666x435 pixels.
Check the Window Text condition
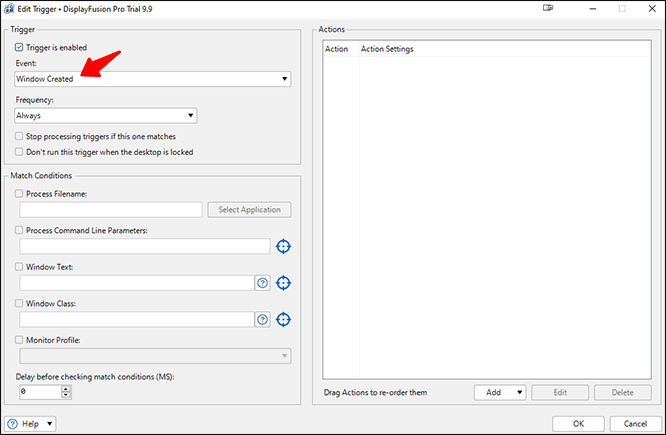(19, 267)
